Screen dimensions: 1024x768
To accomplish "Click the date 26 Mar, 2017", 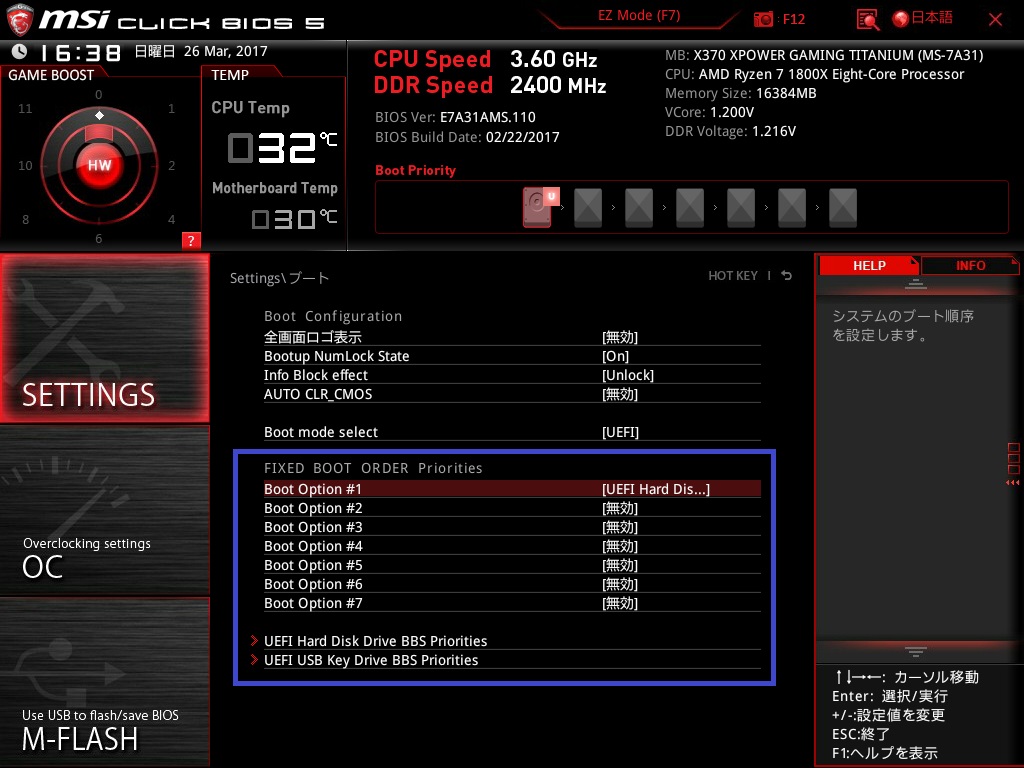I will 225,51.
